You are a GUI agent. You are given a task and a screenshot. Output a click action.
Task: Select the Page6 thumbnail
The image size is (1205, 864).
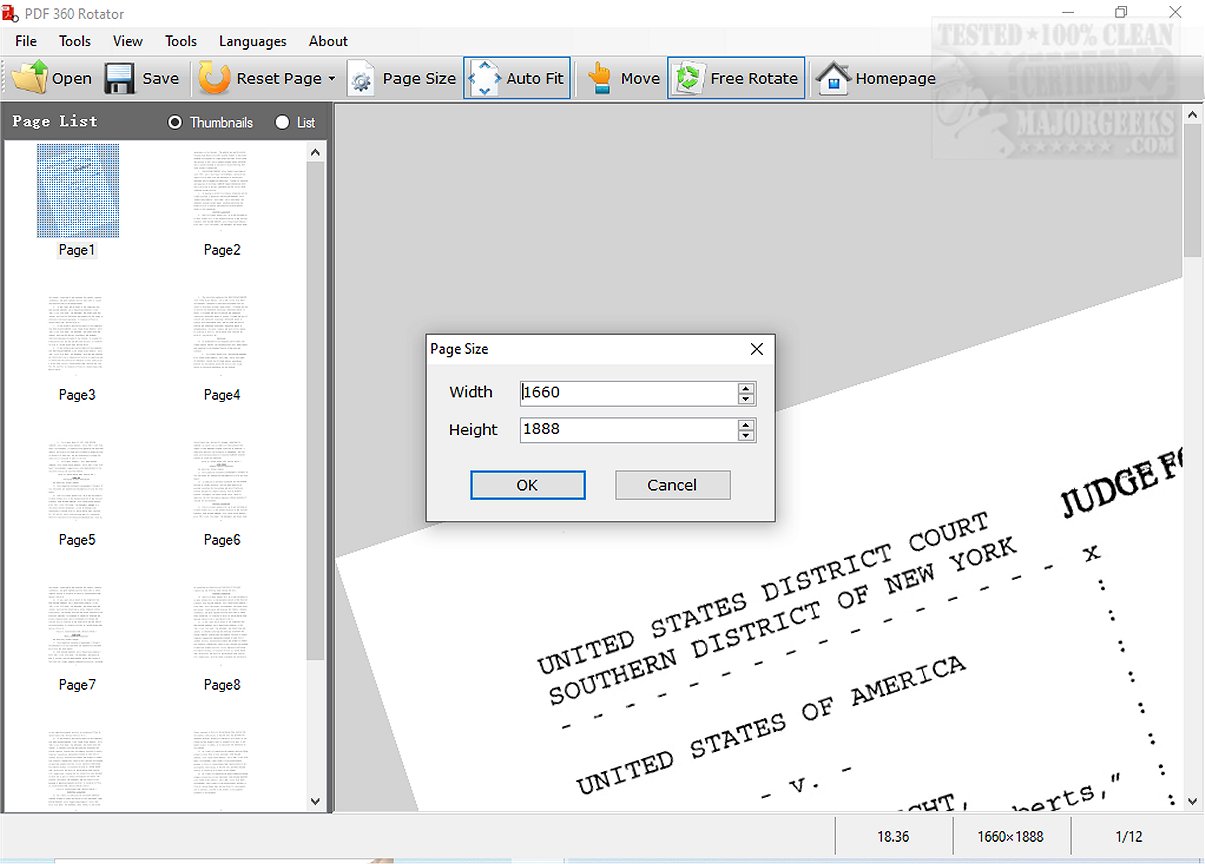(222, 480)
